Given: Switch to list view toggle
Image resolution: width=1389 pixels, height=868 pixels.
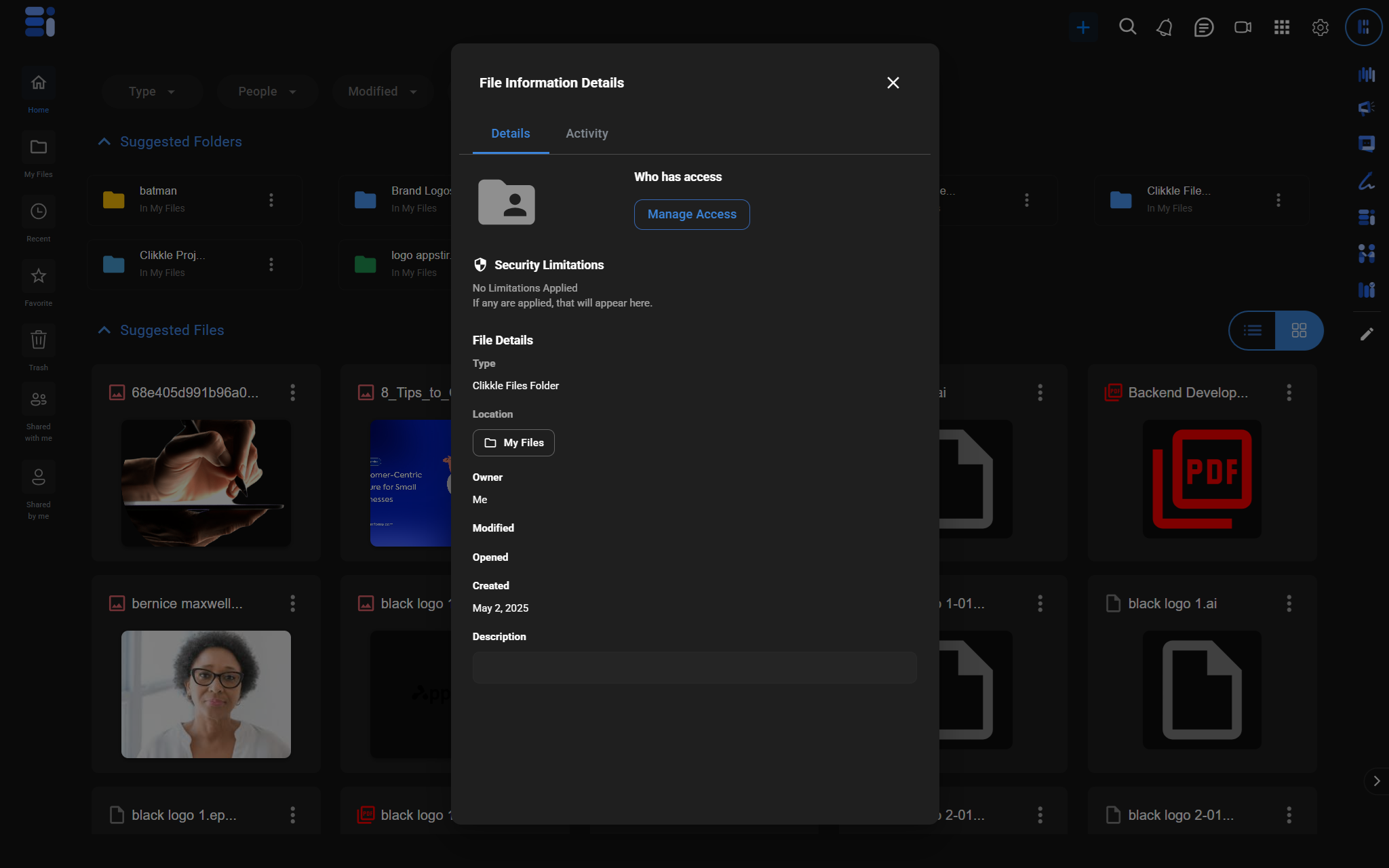Looking at the screenshot, I should click(1252, 330).
